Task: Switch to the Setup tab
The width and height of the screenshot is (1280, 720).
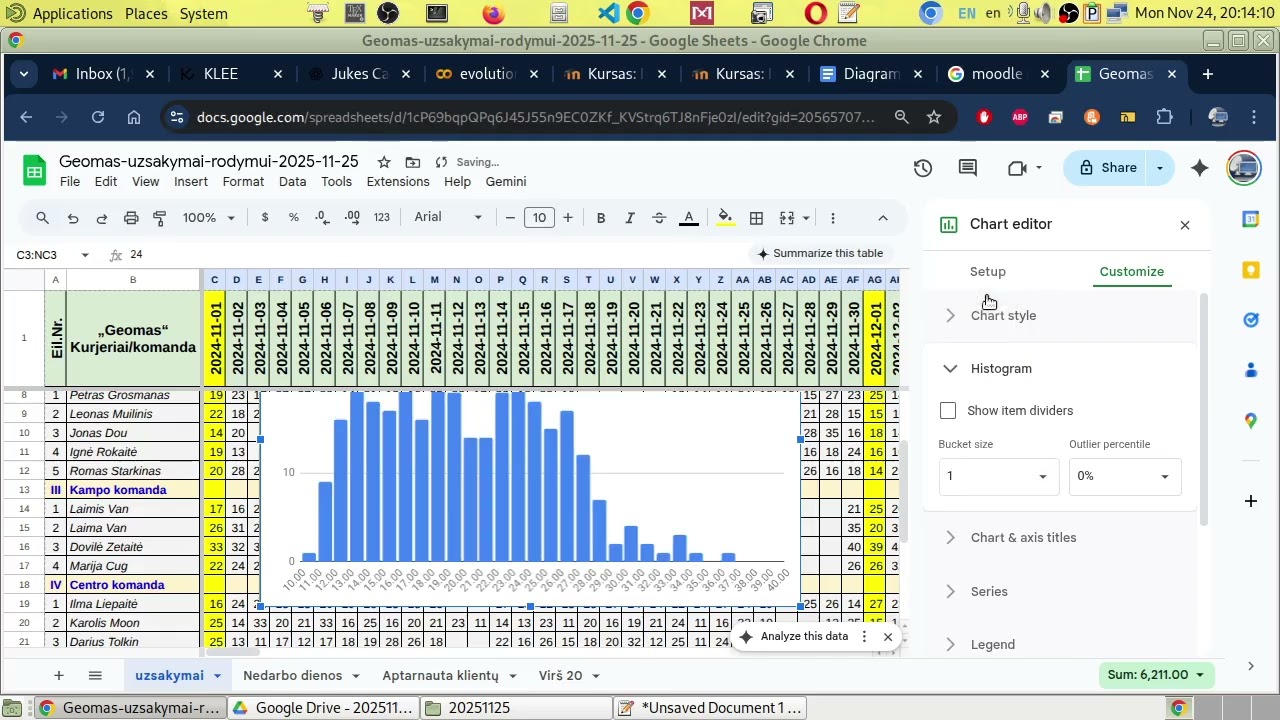Action: coord(988,272)
